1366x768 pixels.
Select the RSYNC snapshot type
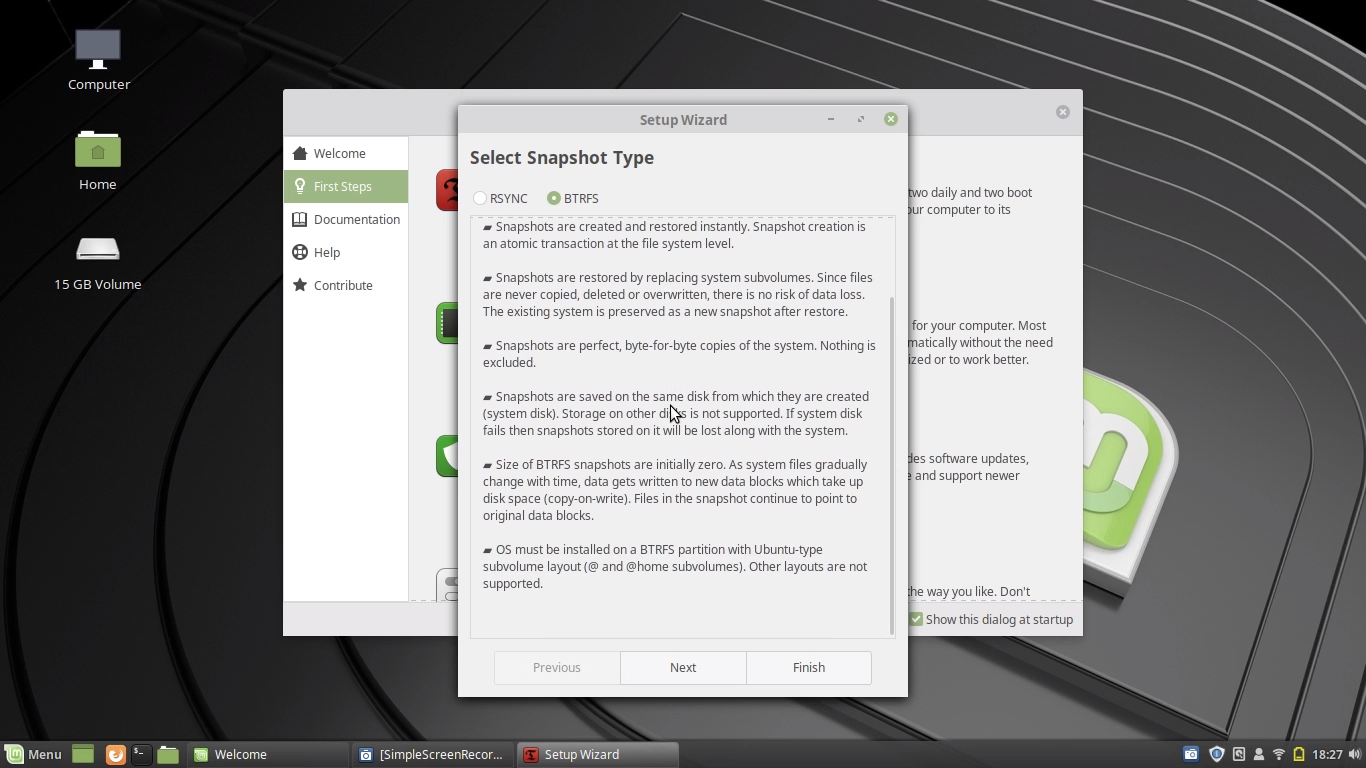500,198
